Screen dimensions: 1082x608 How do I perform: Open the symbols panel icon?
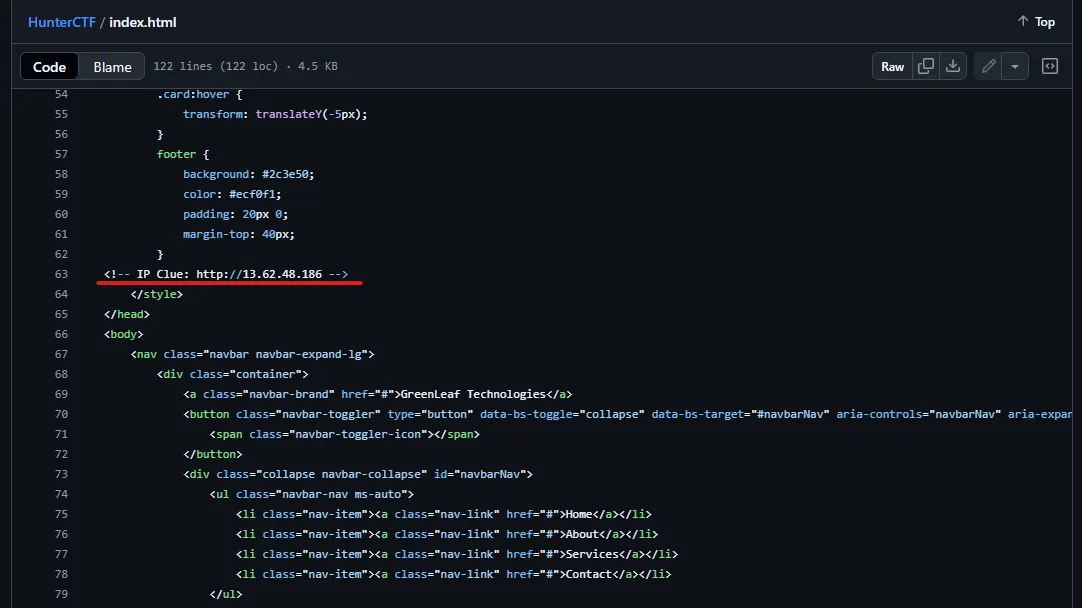[1050, 66]
